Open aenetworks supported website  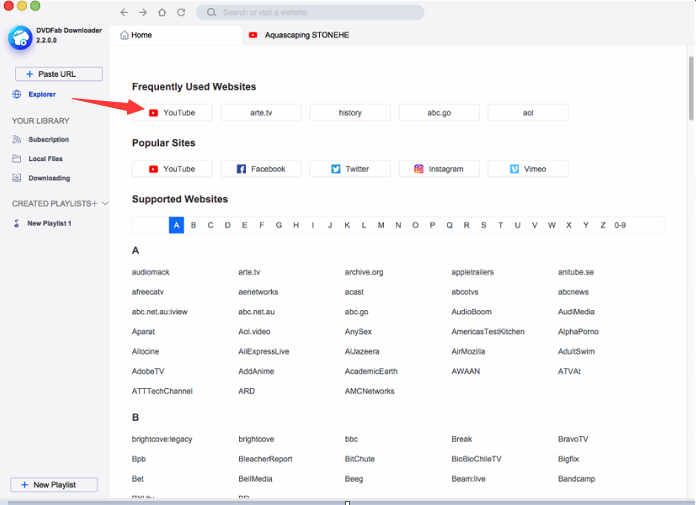point(258,292)
